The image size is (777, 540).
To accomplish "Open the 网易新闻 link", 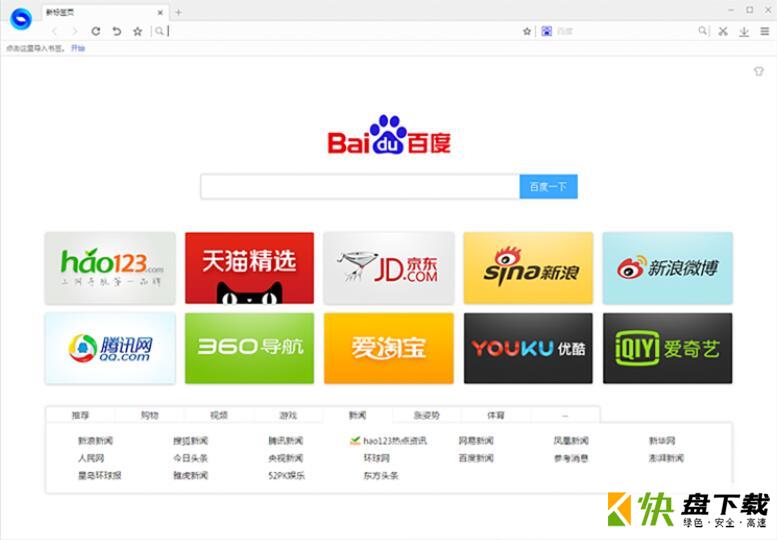I will (x=476, y=440).
